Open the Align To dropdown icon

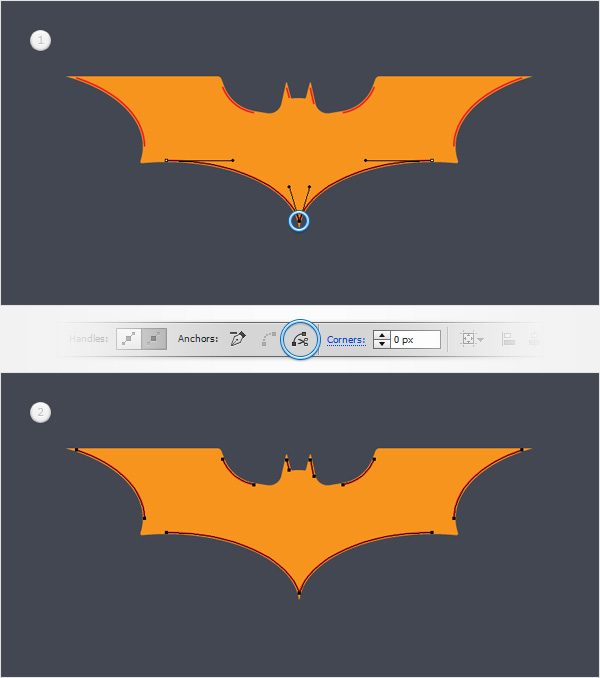pyautogui.click(x=472, y=339)
